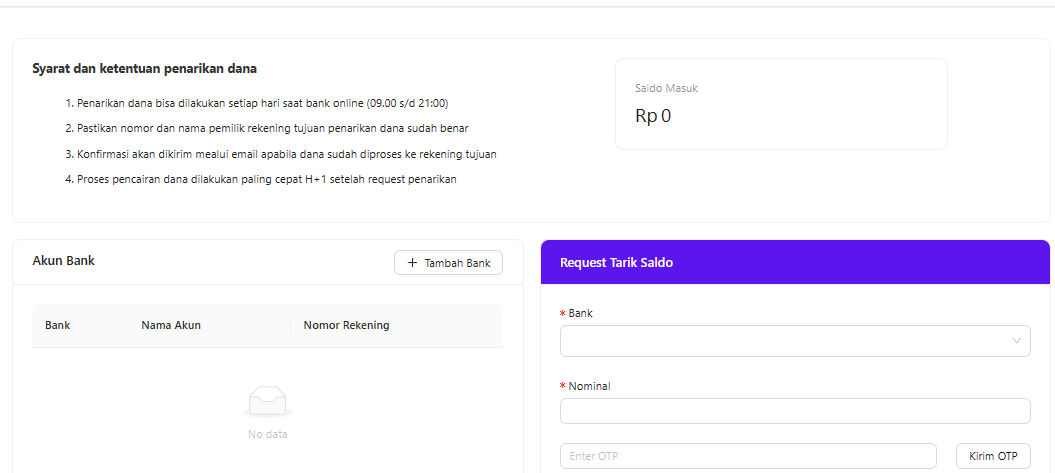Click the Syarat dan ketentuan penarikan dana heading

[145, 69]
